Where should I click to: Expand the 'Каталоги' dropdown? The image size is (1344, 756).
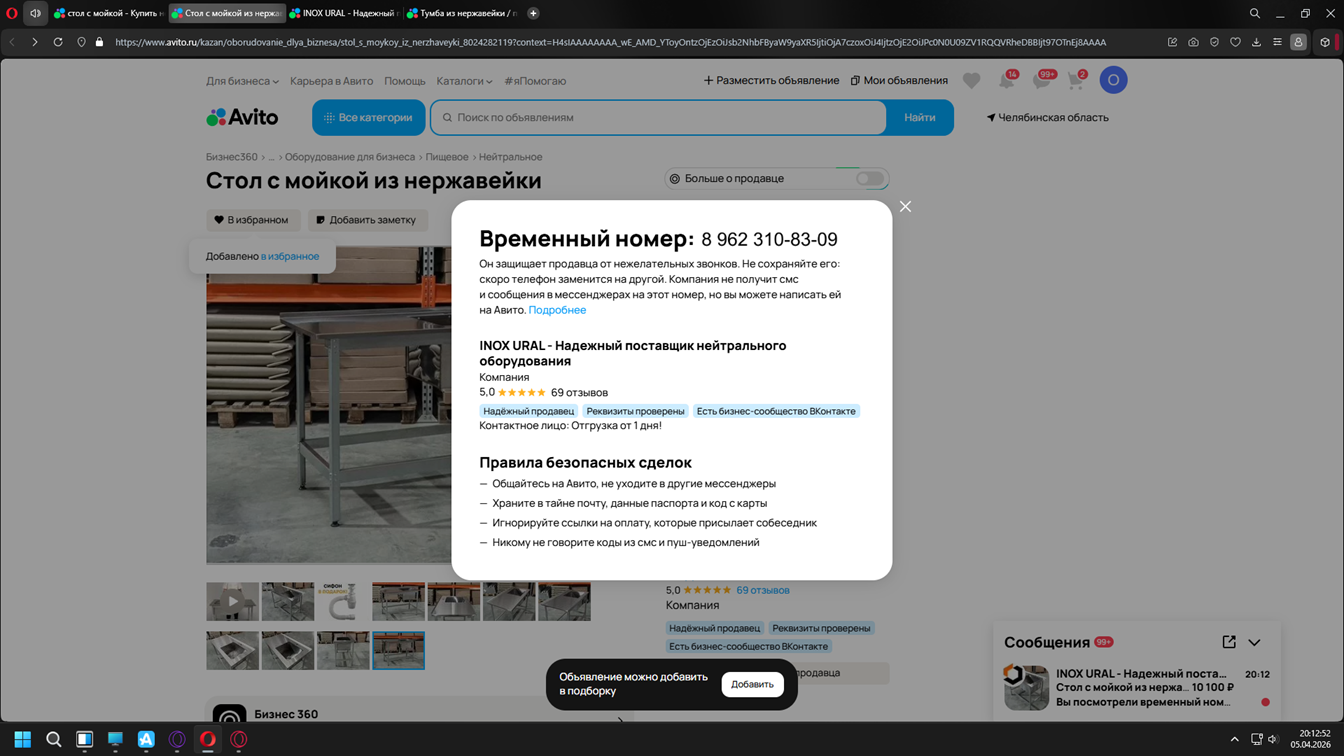pos(464,81)
